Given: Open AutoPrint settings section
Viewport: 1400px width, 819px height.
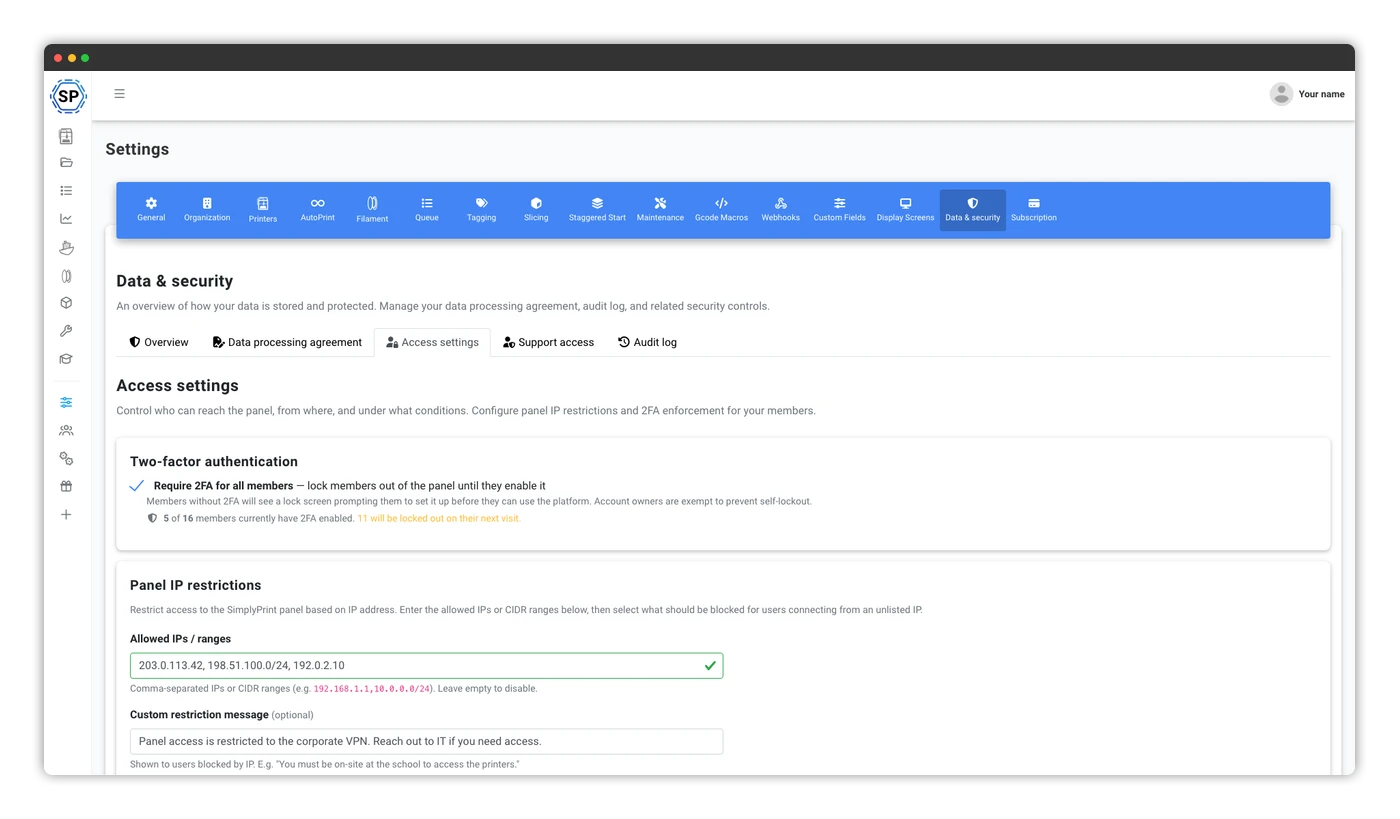Looking at the screenshot, I should point(318,210).
